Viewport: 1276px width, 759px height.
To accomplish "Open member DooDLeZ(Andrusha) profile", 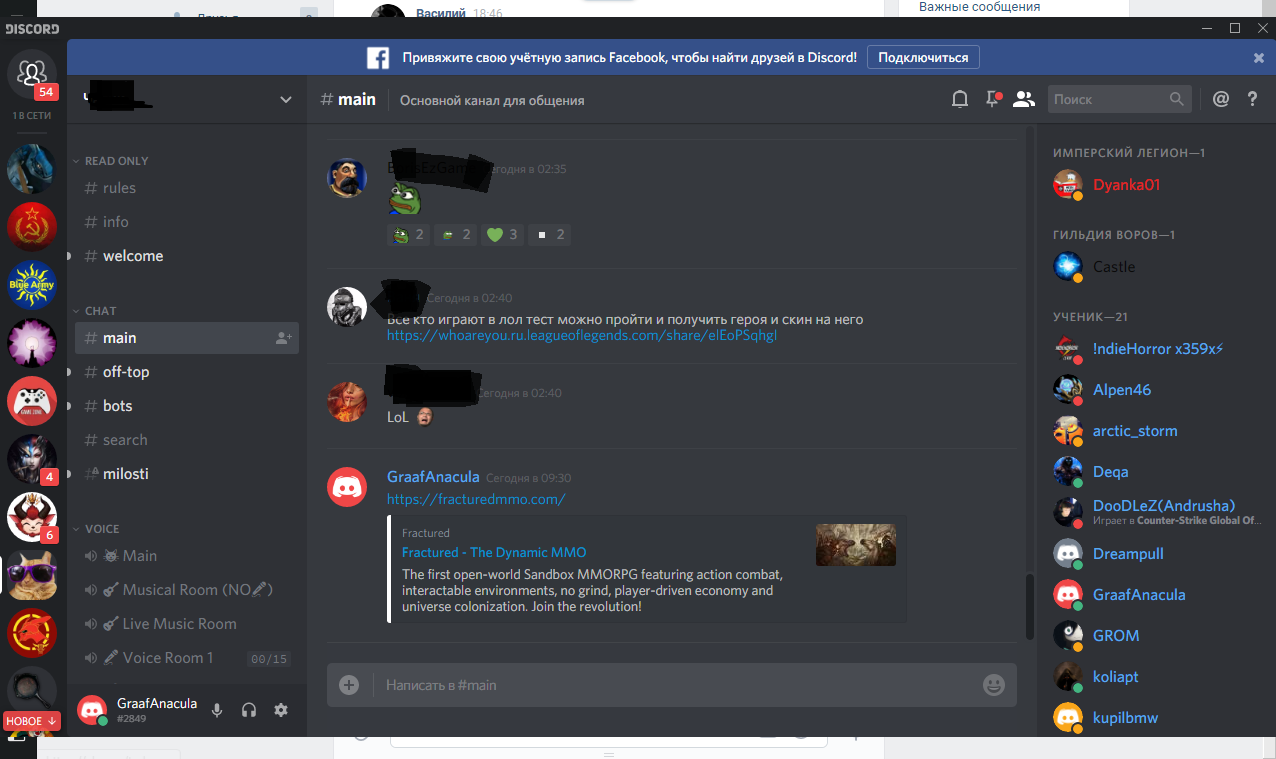I will click(x=1155, y=512).
